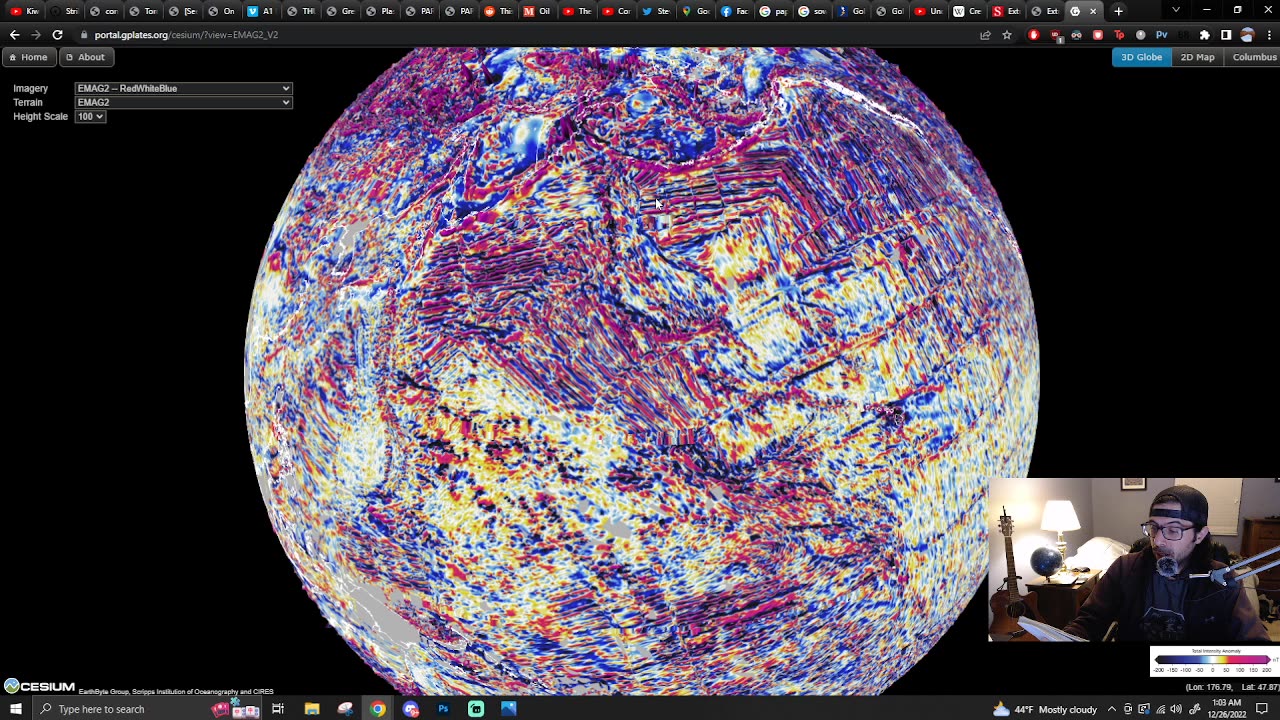Image resolution: width=1280 pixels, height=720 pixels.
Task: Go forward in browser history
Action: click(x=36, y=35)
